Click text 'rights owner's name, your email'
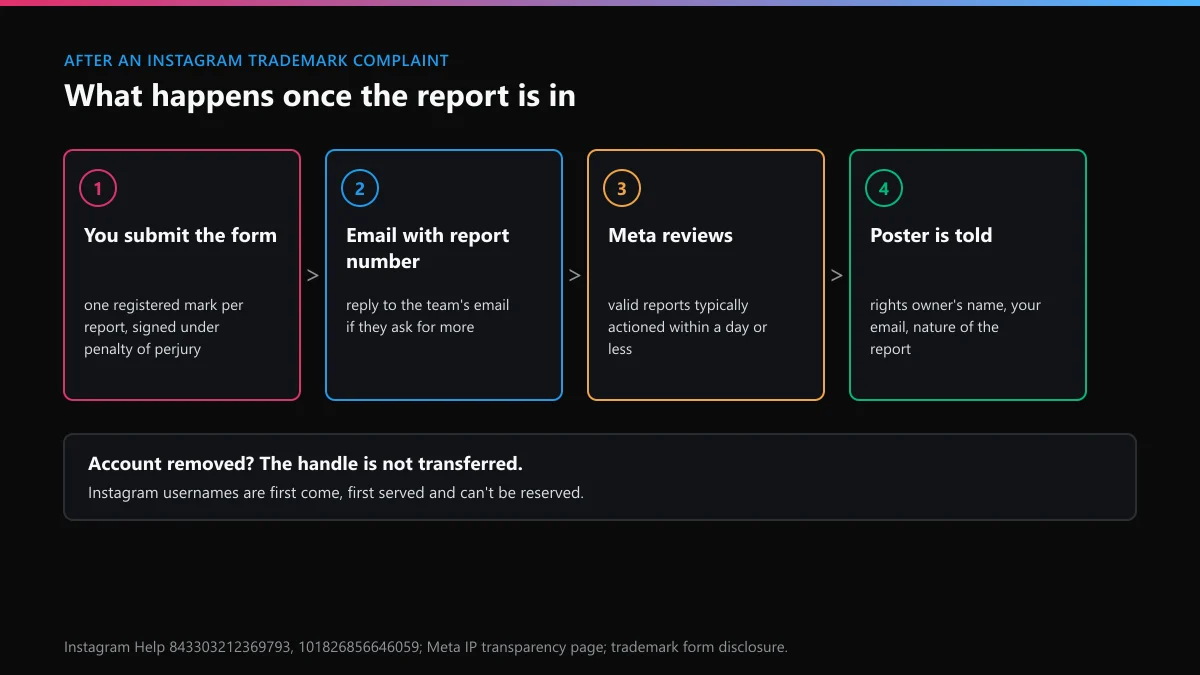This screenshot has height=675, width=1200. (955, 316)
